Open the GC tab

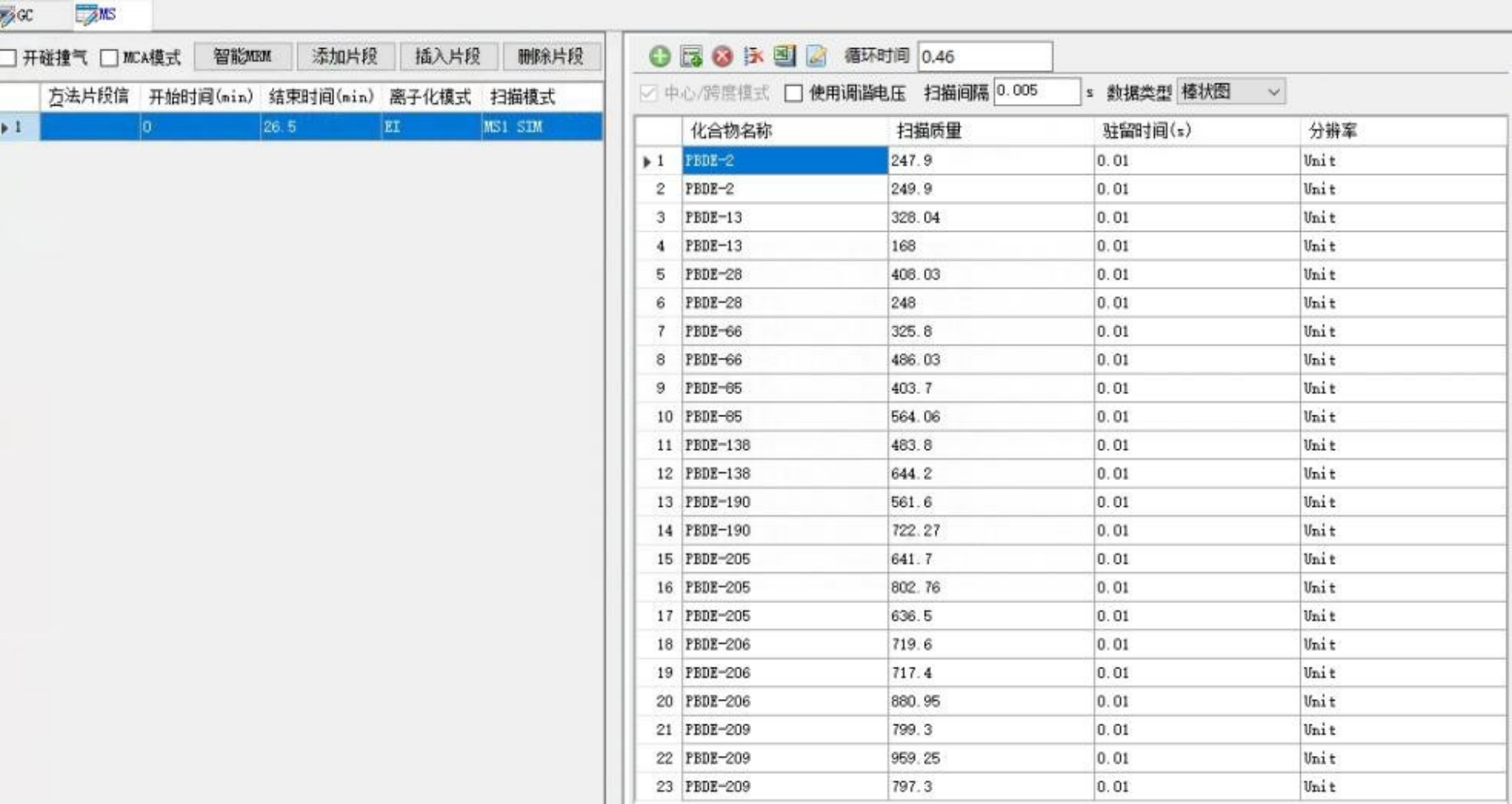19,15
